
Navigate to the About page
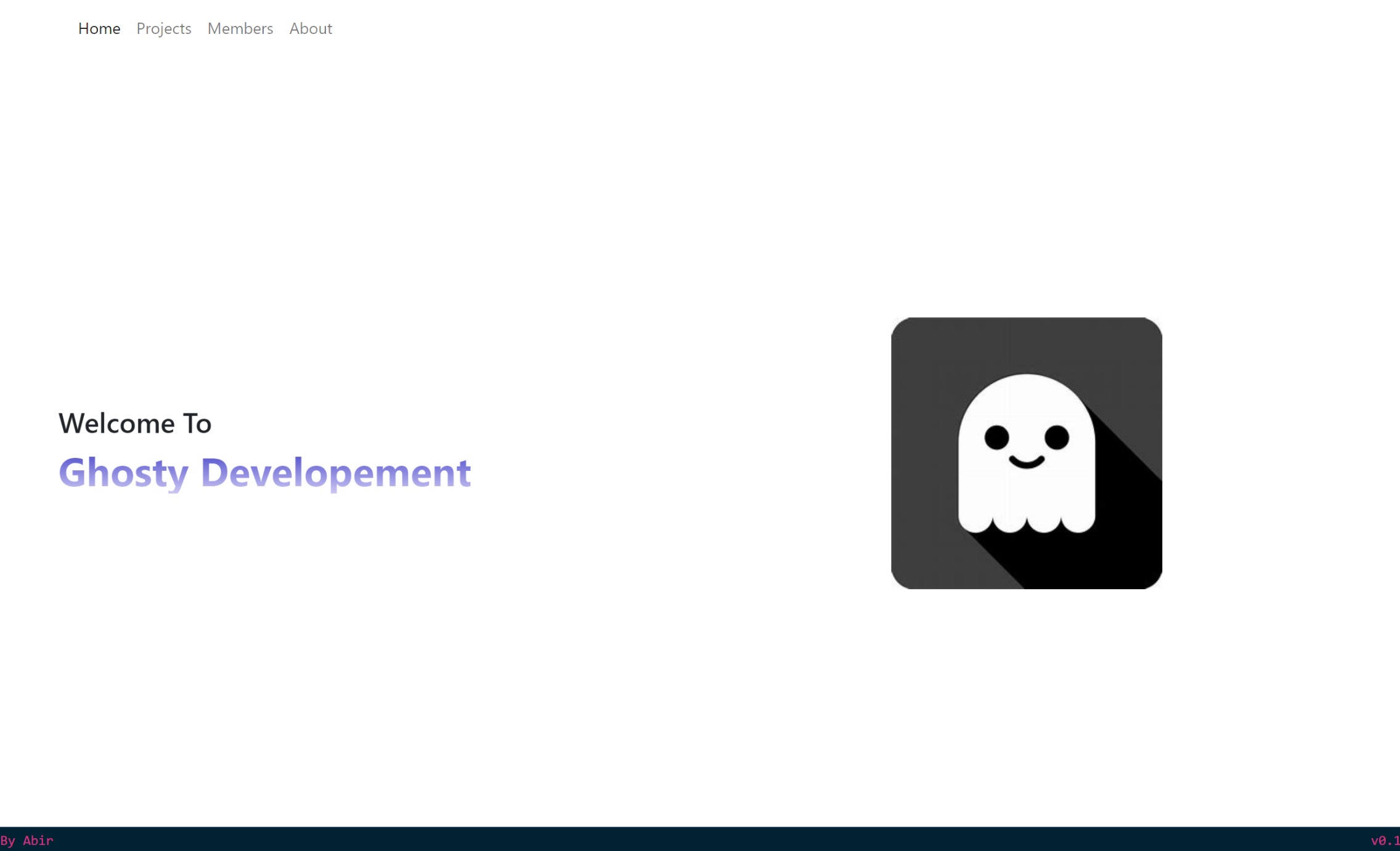[311, 28]
